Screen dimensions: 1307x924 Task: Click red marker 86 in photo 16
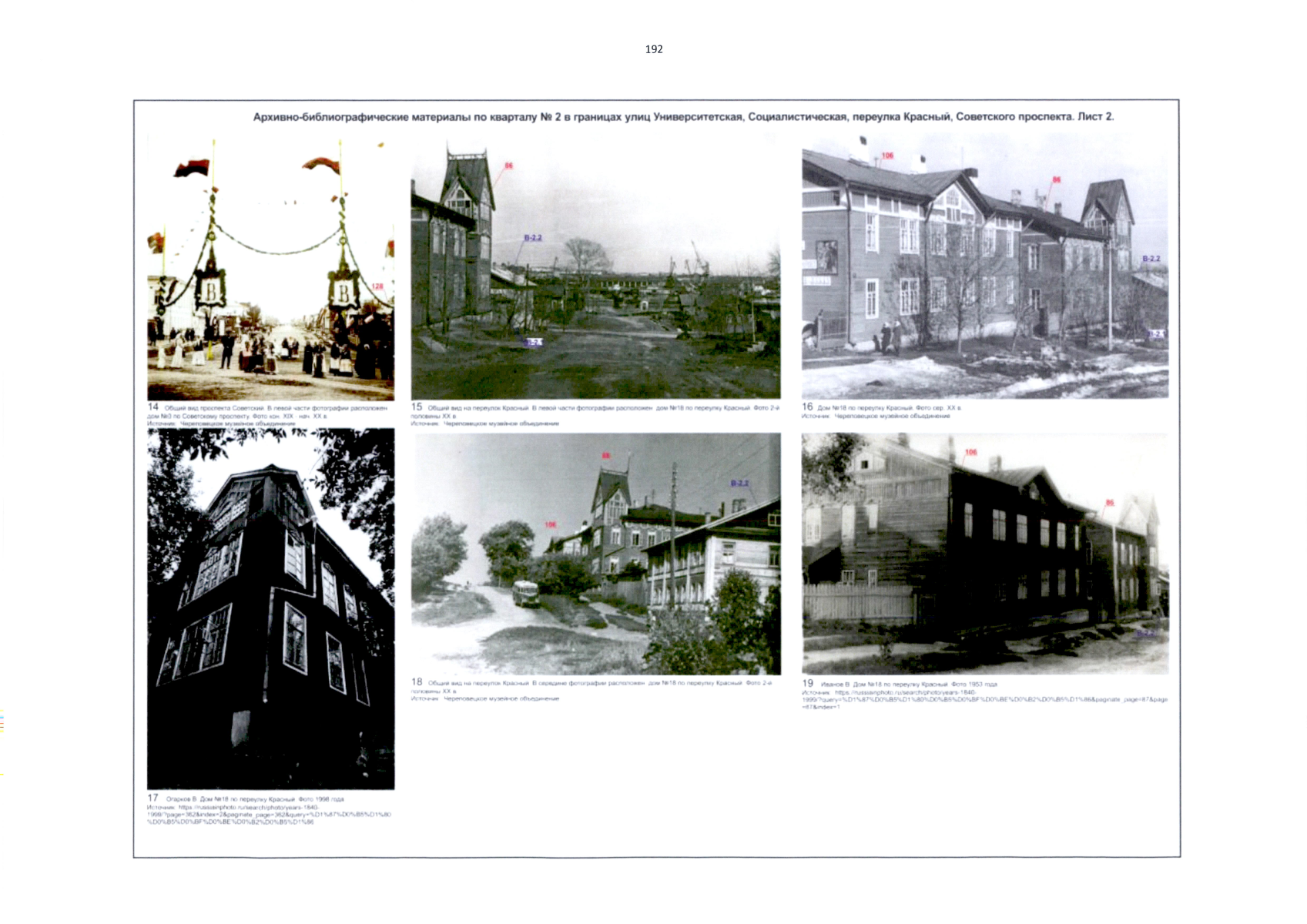pos(1056,179)
